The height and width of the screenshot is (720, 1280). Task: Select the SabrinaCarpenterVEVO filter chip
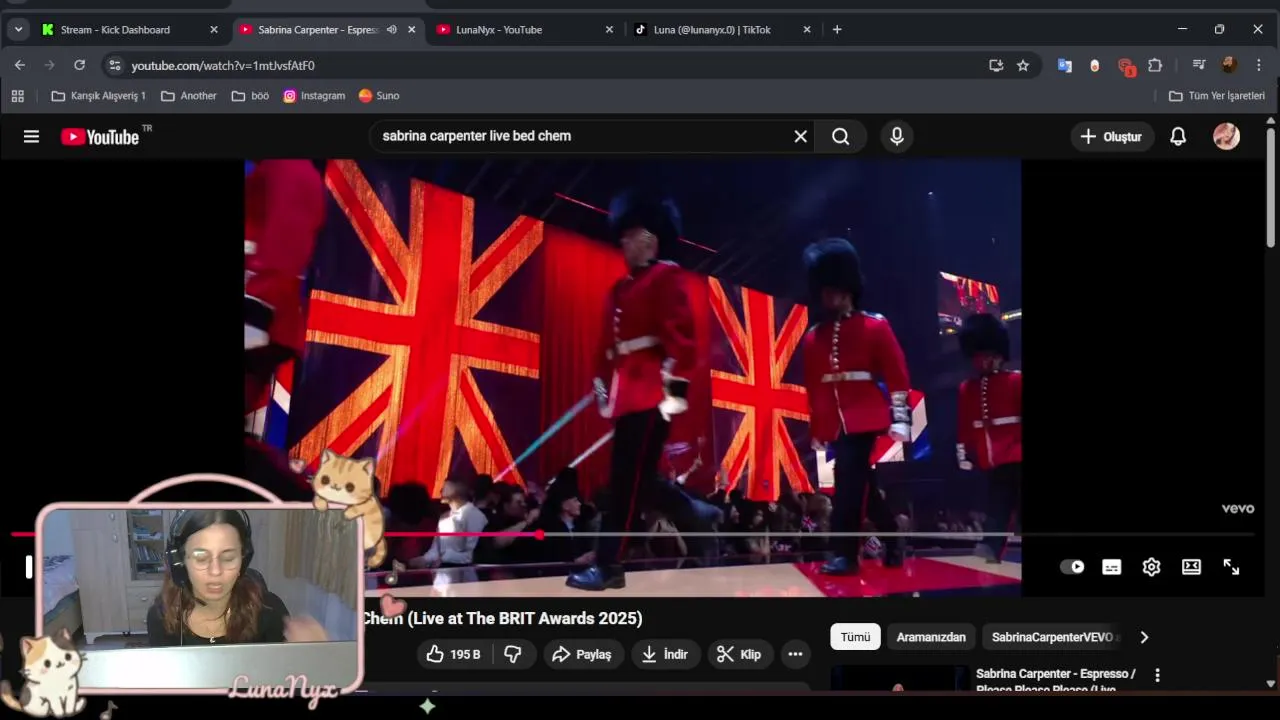pos(1052,637)
